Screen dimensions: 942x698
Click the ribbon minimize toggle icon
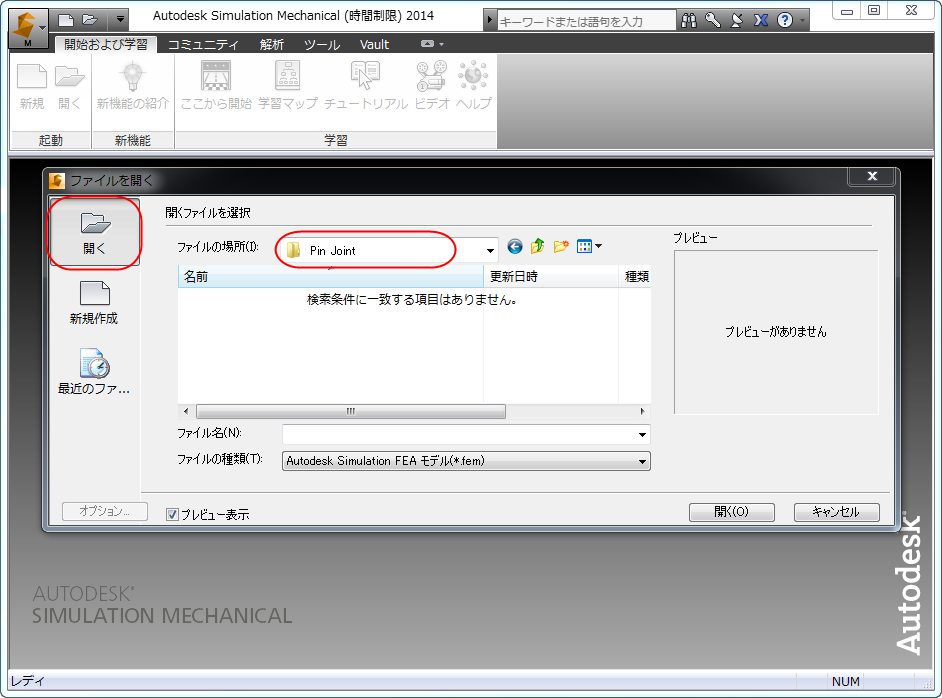[427, 44]
